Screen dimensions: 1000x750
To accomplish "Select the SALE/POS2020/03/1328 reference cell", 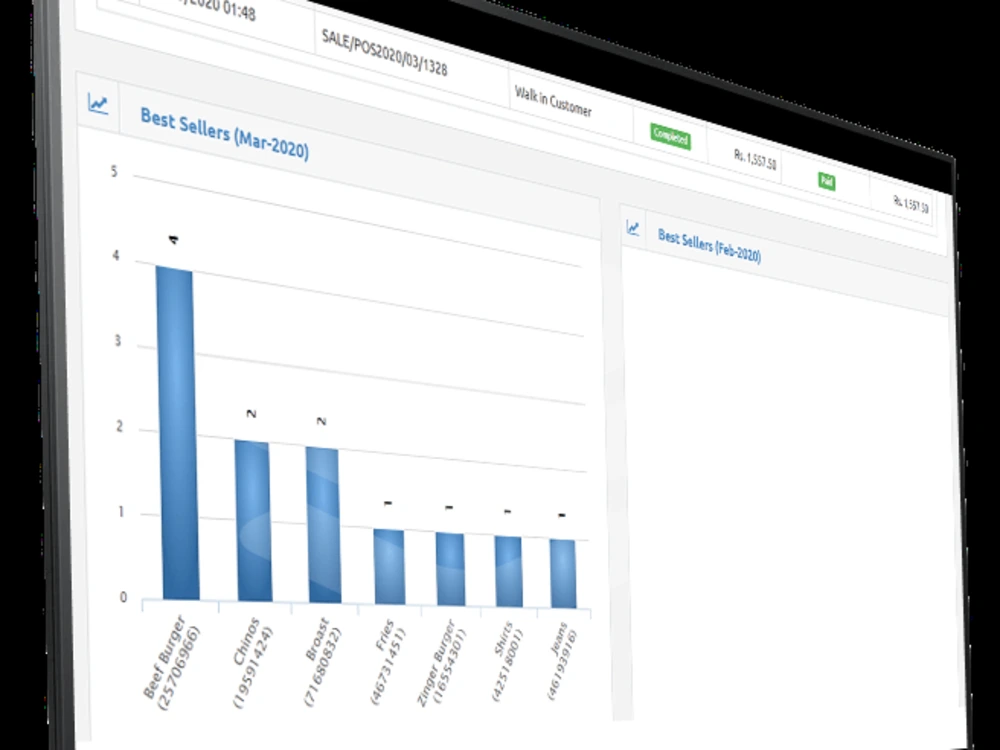I will click(385, 54).
